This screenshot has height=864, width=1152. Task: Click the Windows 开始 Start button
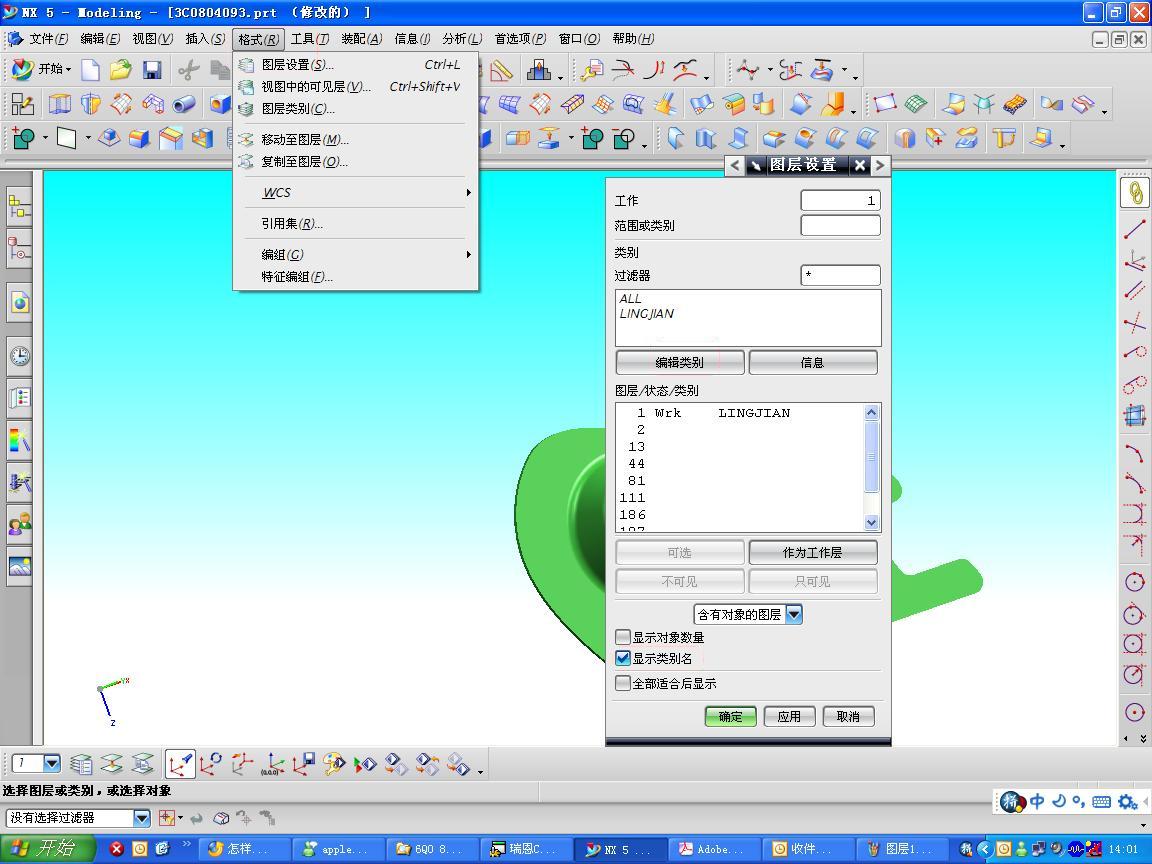tap(46, 849)
